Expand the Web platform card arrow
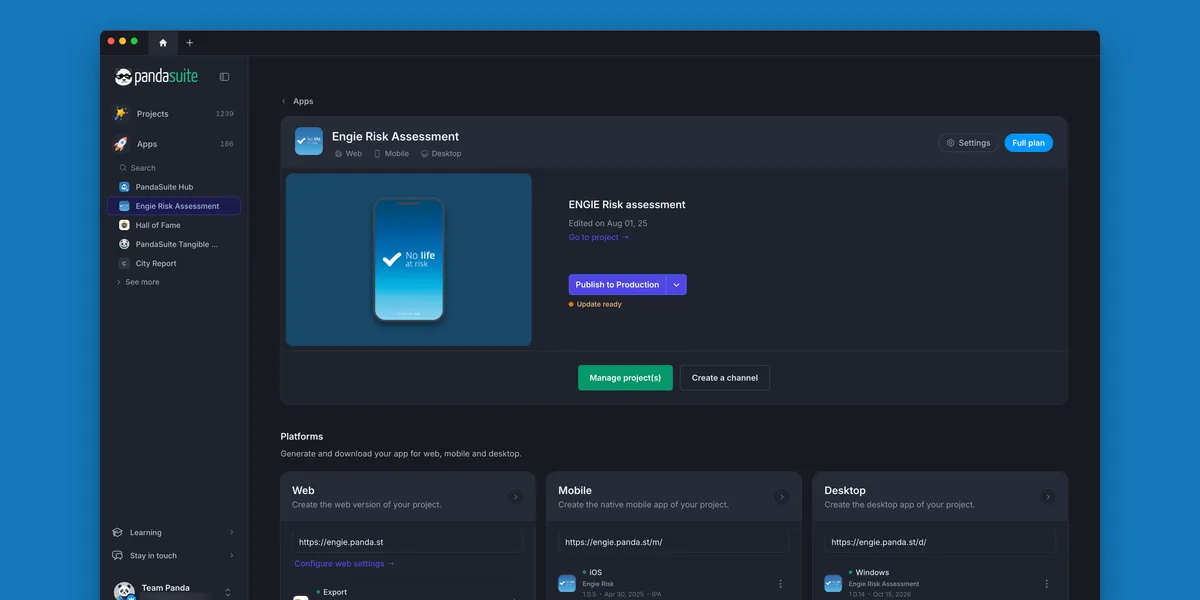This screenshot has width=1200, height=600. click(515, 497)
